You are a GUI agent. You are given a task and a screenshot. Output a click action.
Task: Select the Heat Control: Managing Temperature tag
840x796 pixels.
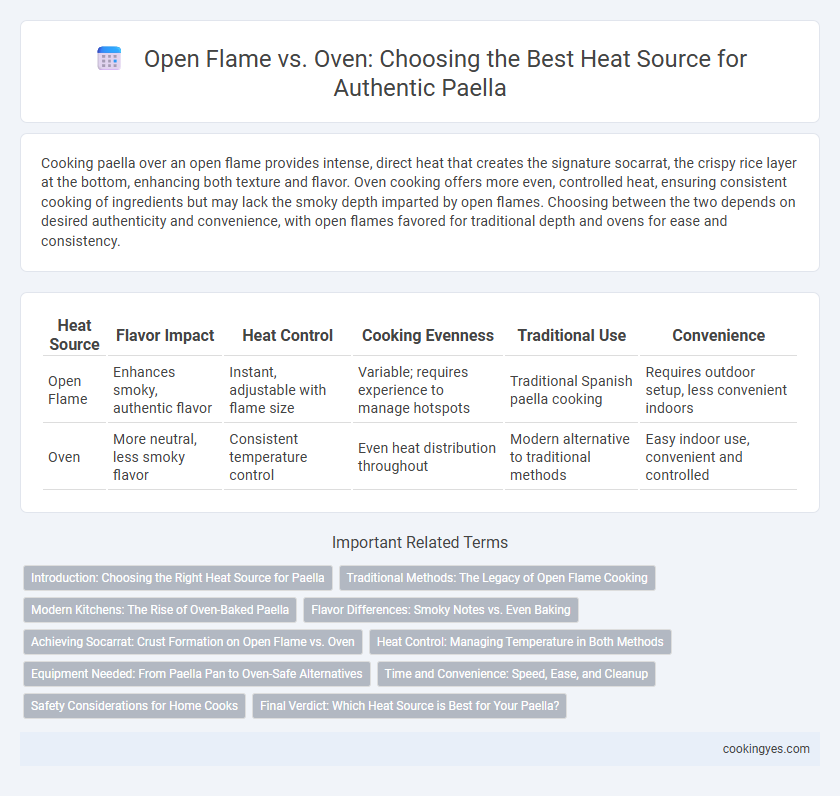coord(520,642)
